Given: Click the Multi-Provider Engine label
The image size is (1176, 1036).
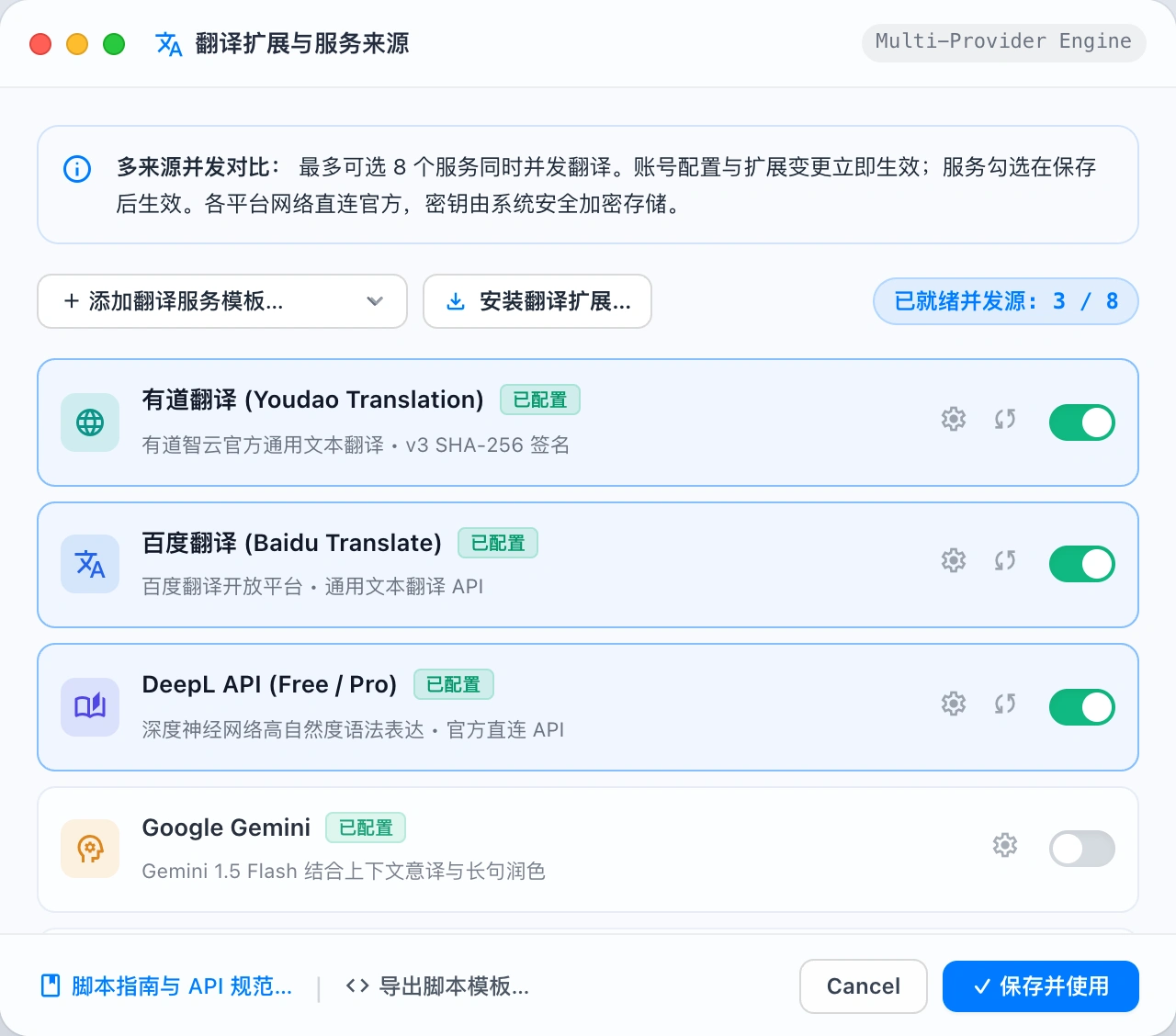Looking at the screenshot, I should pyautogui.click(x=1004, y=42).
